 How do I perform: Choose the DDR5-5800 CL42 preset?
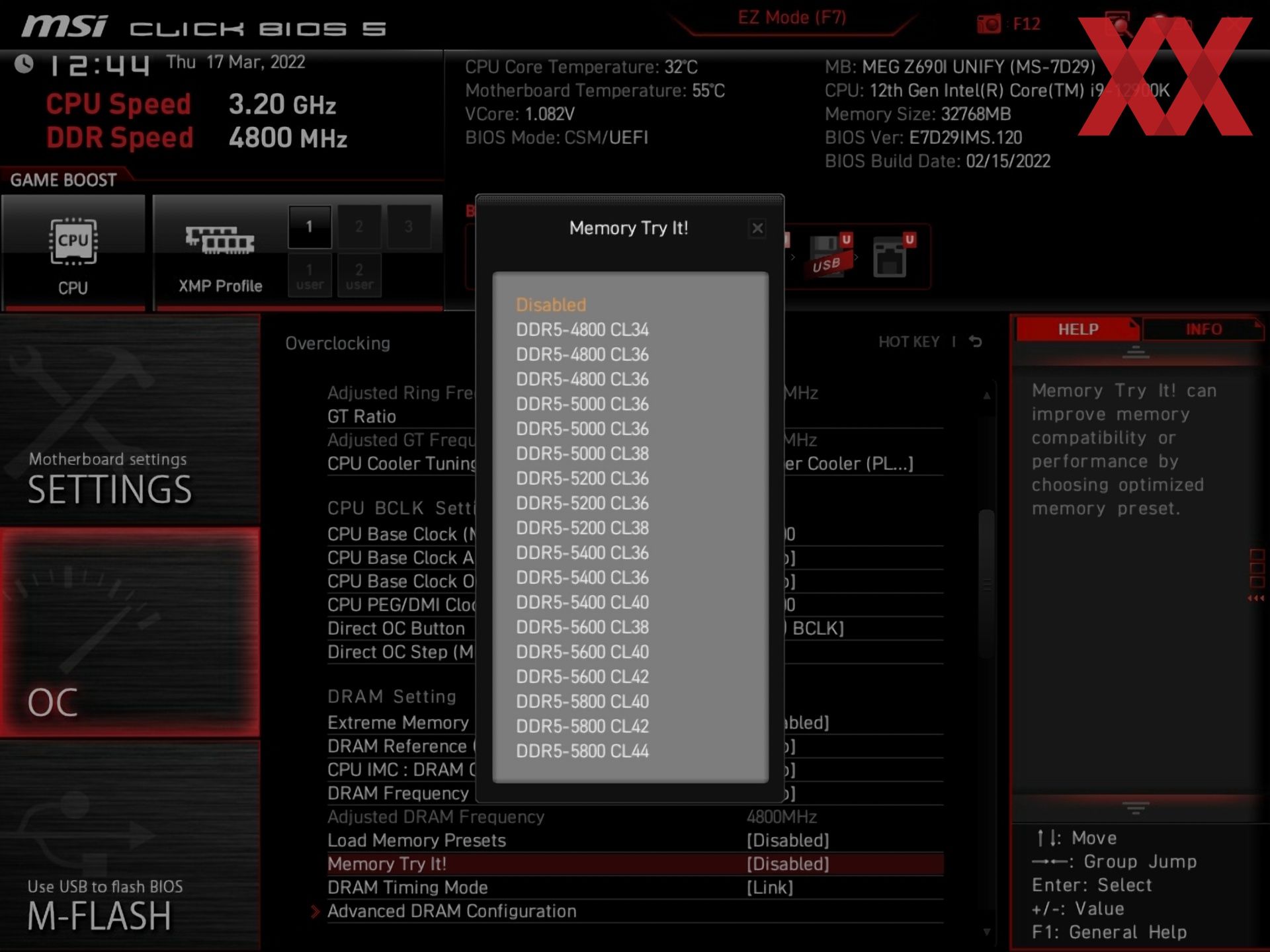click(x=582, y=726)
